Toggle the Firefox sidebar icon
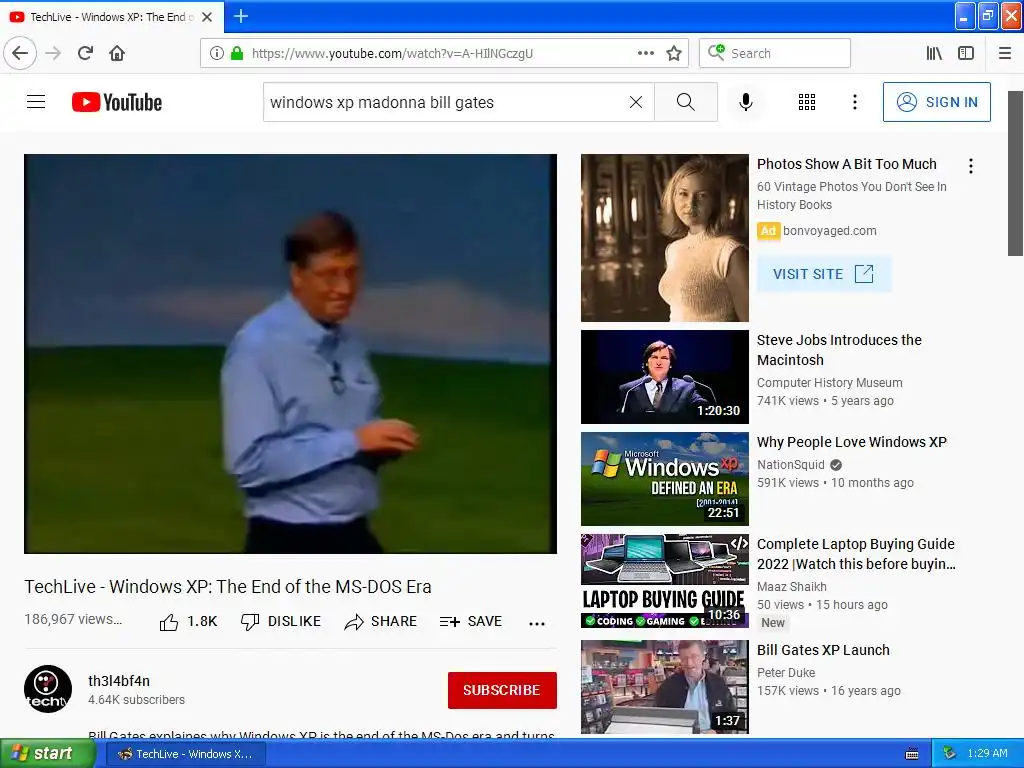The height and width of the screenshot is (768, 1024). pyautogui.click(x=966, y=53)
